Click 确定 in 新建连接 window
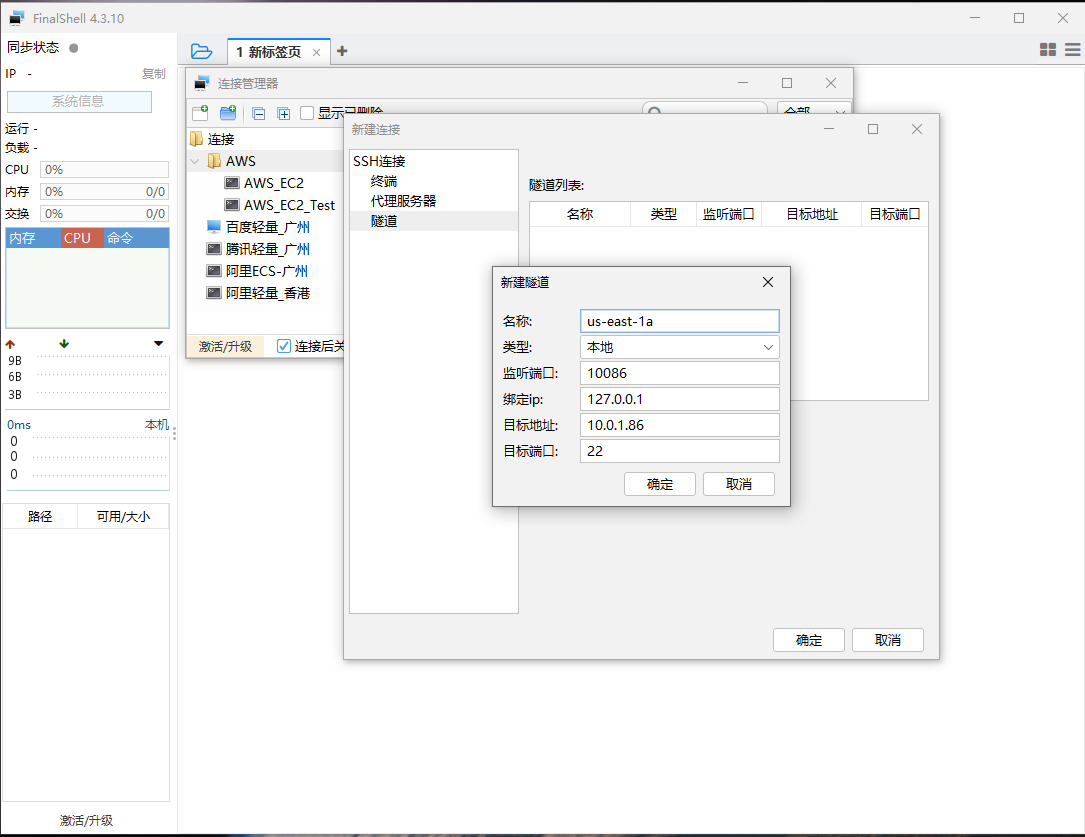Screen dimensions: 1085x837 coord(808,640)
